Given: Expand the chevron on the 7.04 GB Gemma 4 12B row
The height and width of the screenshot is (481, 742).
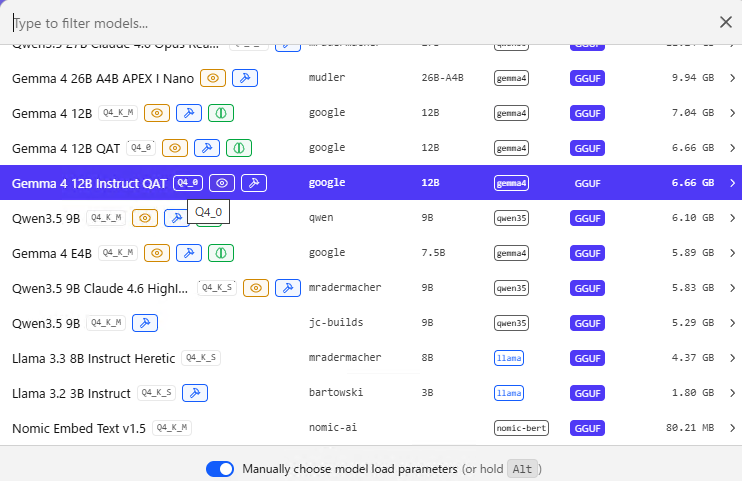Looking at the screenshot, I should pyautogui.click(x=732, y=113).
